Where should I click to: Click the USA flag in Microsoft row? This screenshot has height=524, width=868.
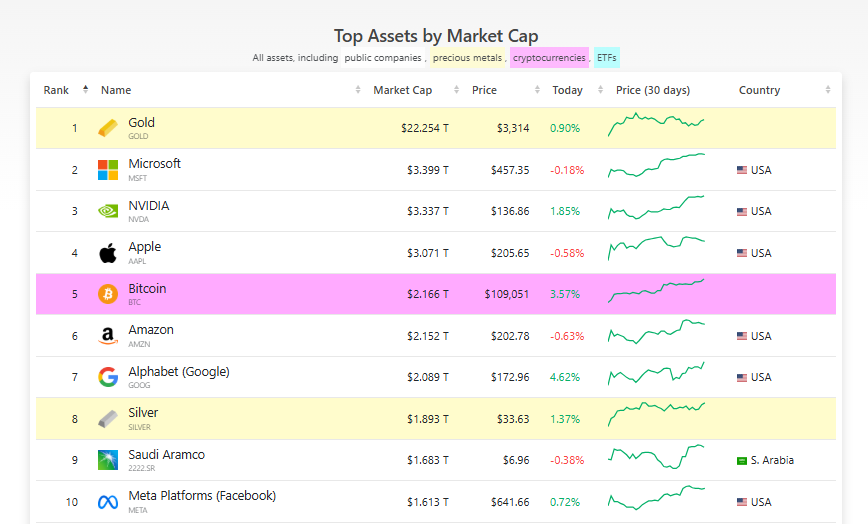tap(742, 170)
